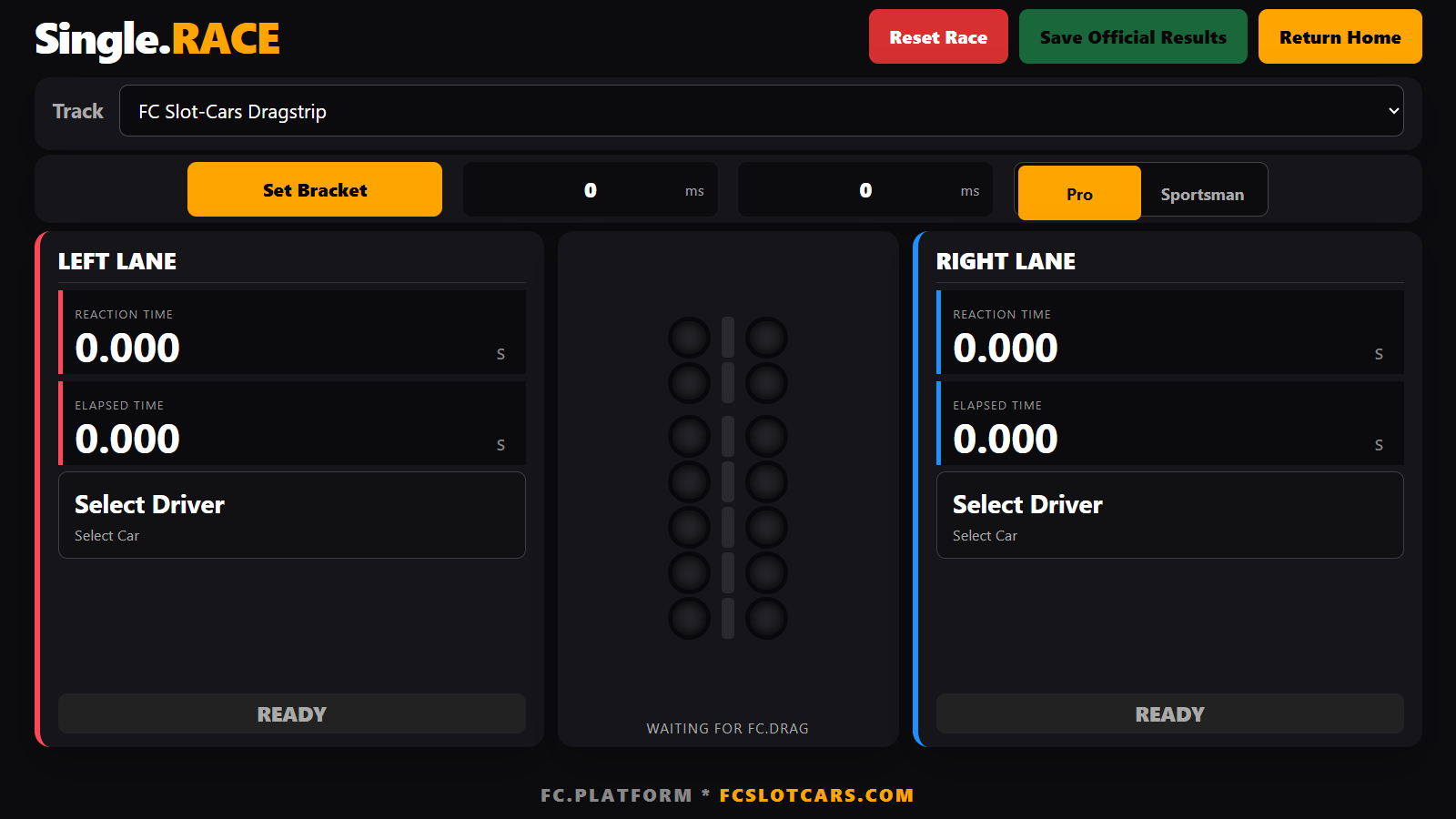Click the WAITING FOR FC.DRAG status
Screen dimensions: 1456x819
pos(727,728)
